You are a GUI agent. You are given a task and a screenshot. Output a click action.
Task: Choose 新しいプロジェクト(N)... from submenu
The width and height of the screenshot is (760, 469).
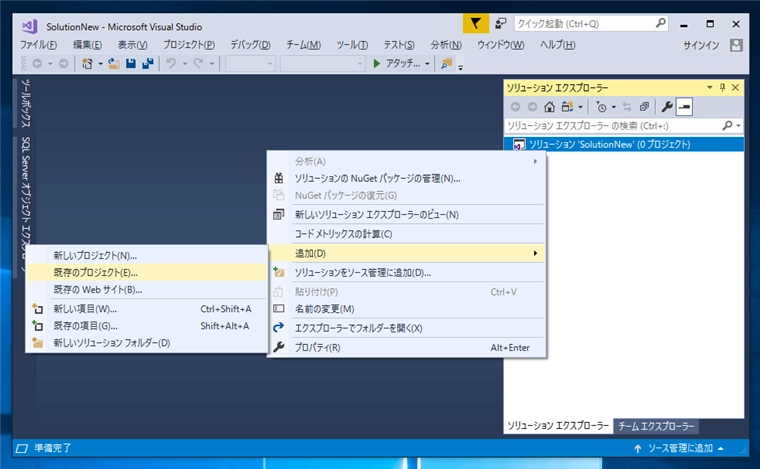146,255
